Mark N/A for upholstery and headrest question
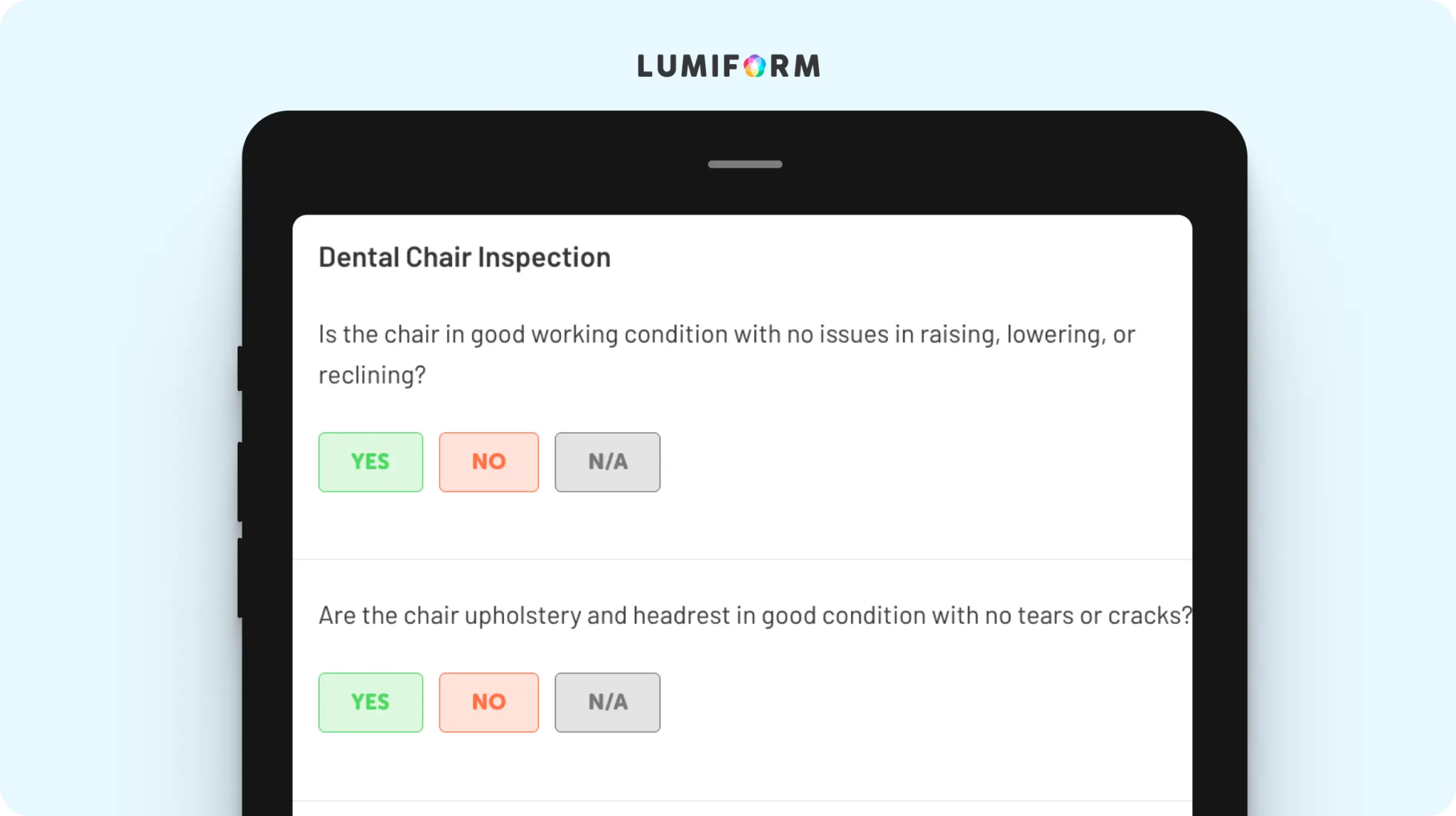Screen dimensions: 1456x816 (607, 702)
